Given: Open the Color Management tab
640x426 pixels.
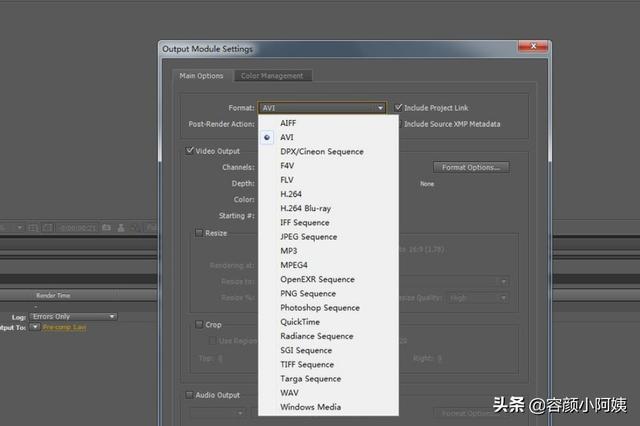Looking at the screenshot, I should (x=273, y=76).
